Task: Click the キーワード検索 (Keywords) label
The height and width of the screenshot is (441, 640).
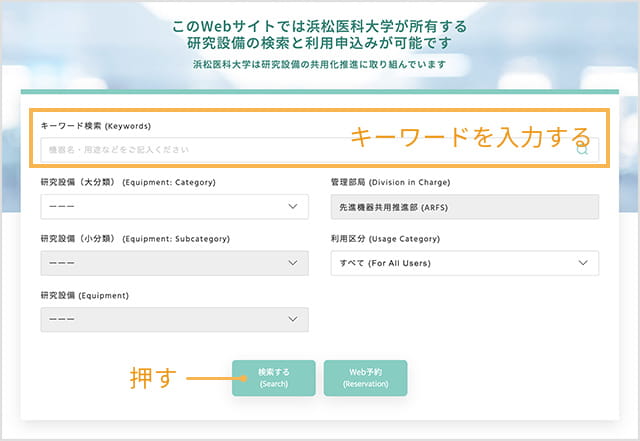Action: (x=96, y=126)
